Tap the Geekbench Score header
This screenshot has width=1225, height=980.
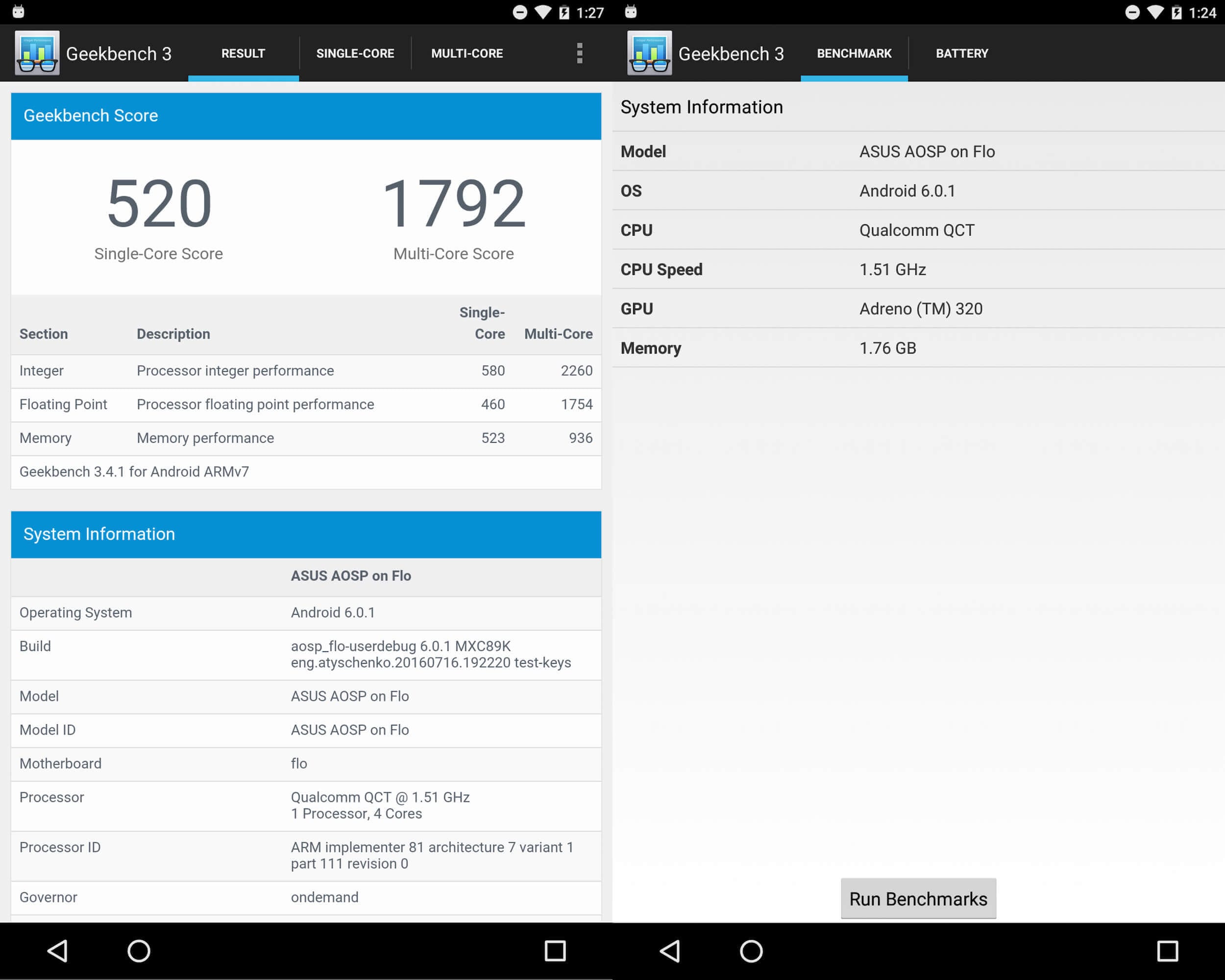[x=306, y=116]
